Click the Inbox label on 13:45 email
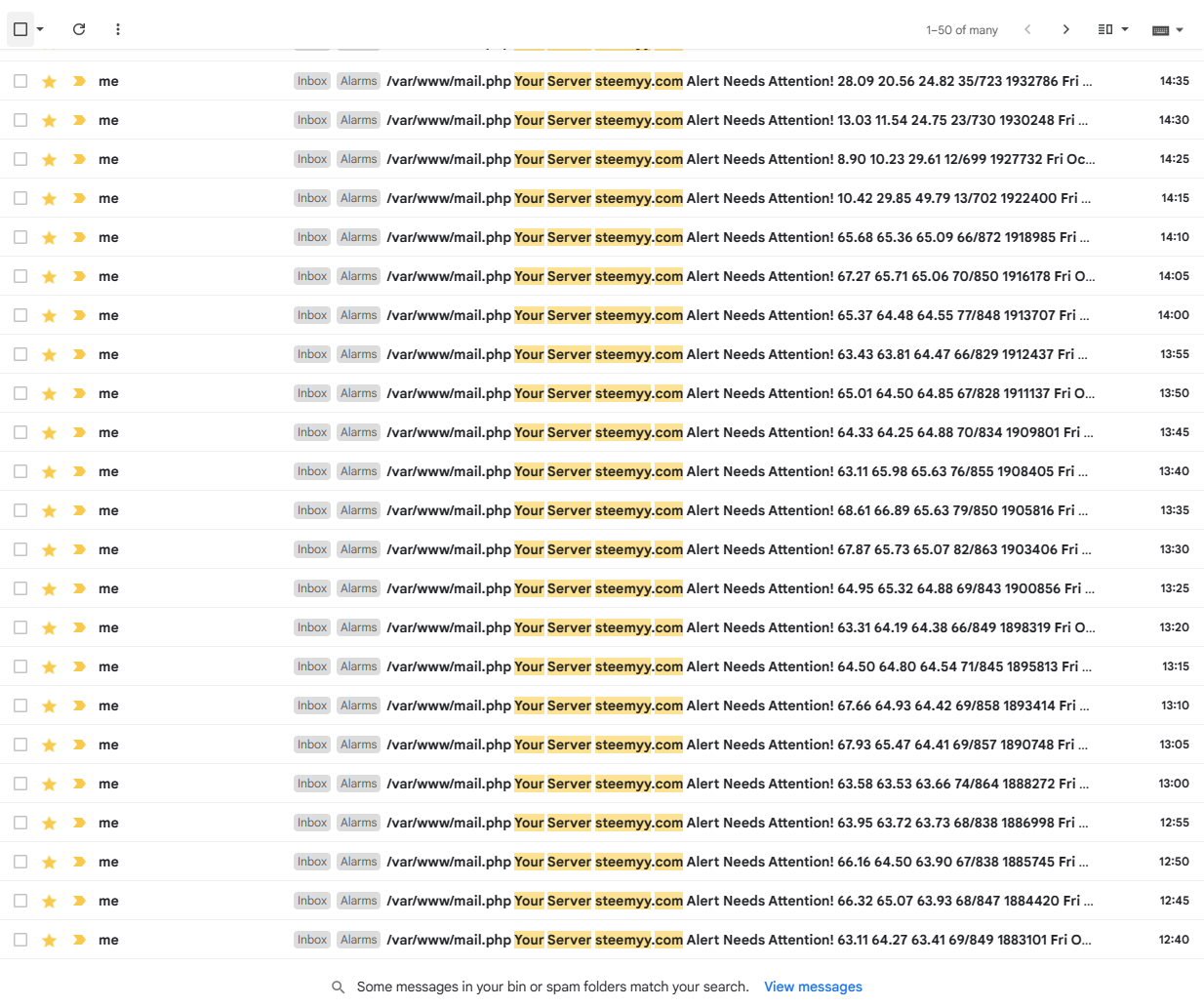This screenshot has height=1007, width=1204. tap(312, 432)
